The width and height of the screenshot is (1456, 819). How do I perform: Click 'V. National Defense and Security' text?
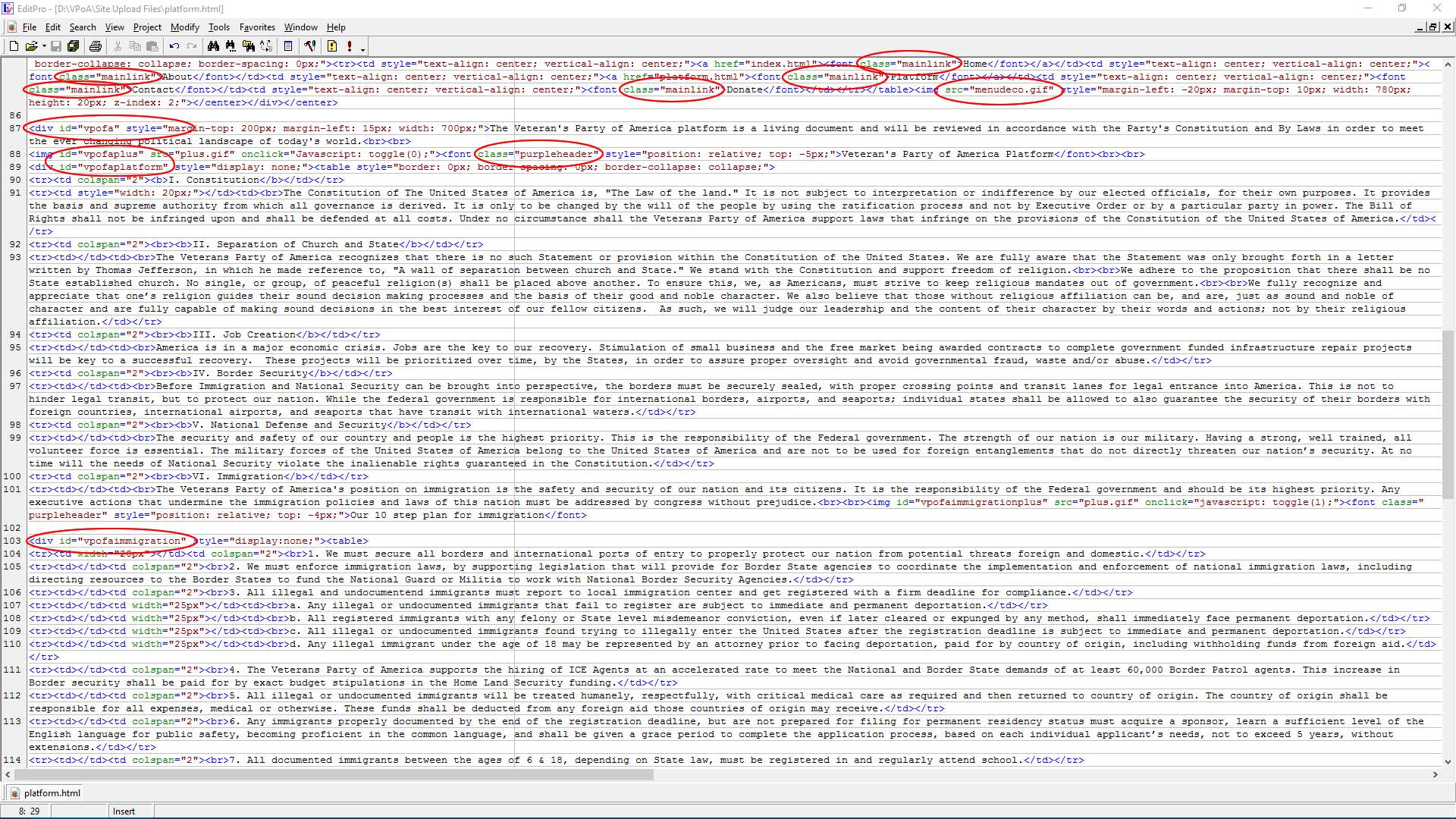290,425
